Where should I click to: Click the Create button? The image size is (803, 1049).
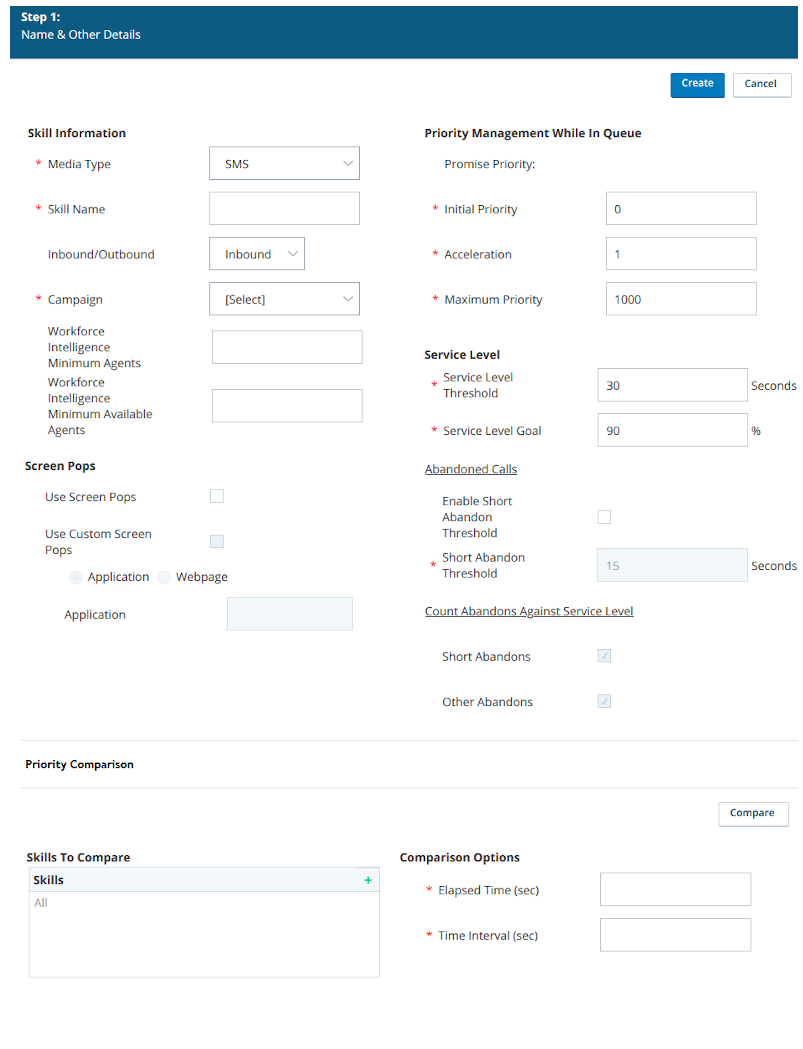pos(697,85)
